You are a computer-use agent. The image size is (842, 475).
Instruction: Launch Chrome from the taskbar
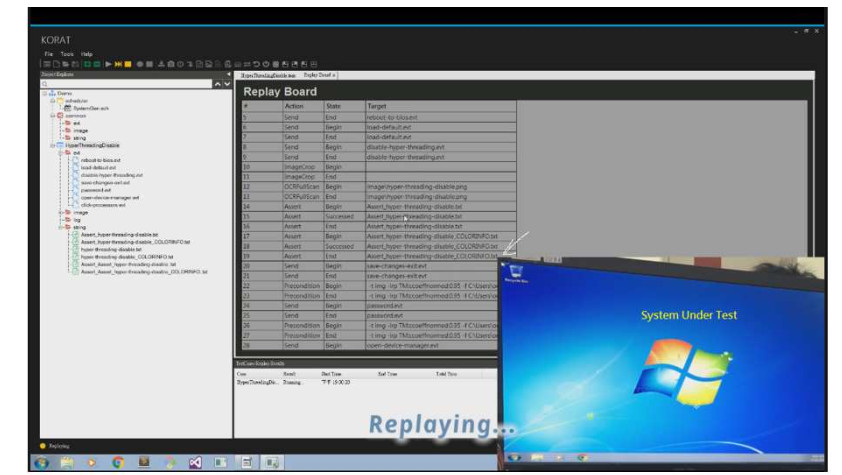pyautogui.click(x=118, y=463)
